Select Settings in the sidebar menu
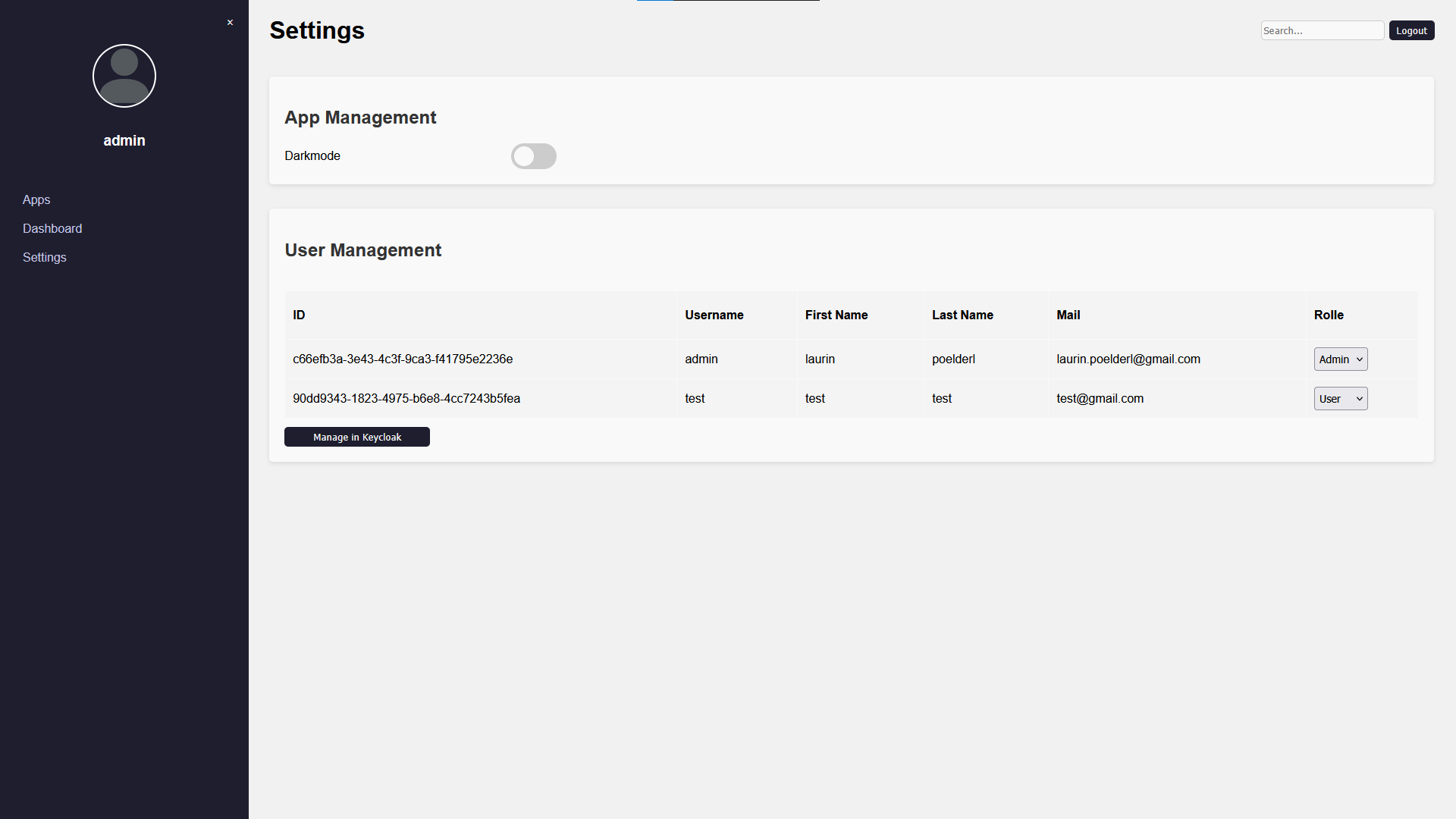 [x=45, y=257]
